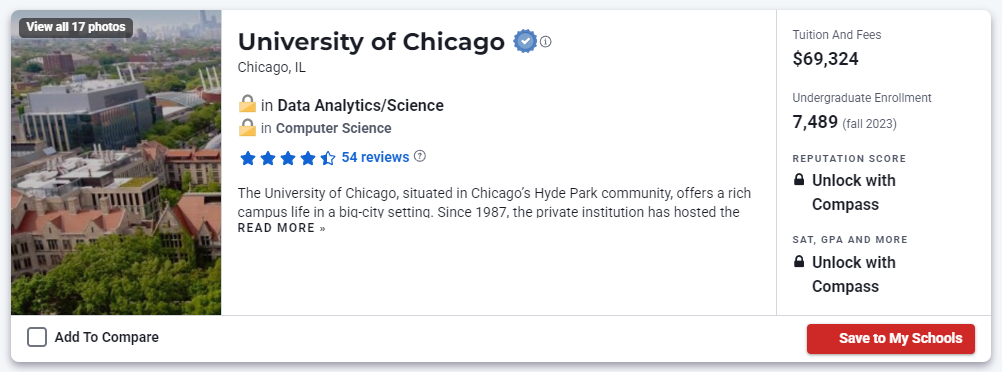Screen dimensions: 1002x372
Task: Click the lock icon next to Computer Science
Action: pyautogui.click(x=247, y=128)
